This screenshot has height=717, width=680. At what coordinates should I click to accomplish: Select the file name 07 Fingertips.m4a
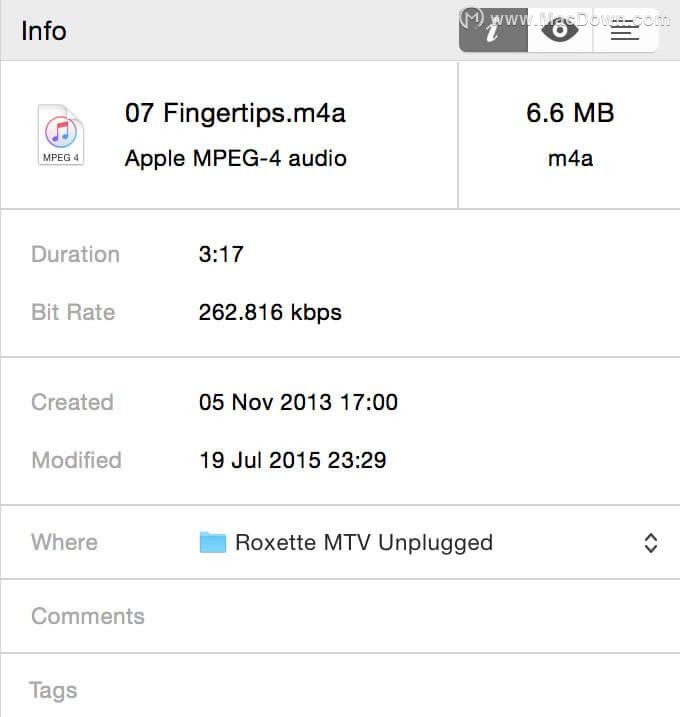(x=235, y=113)
